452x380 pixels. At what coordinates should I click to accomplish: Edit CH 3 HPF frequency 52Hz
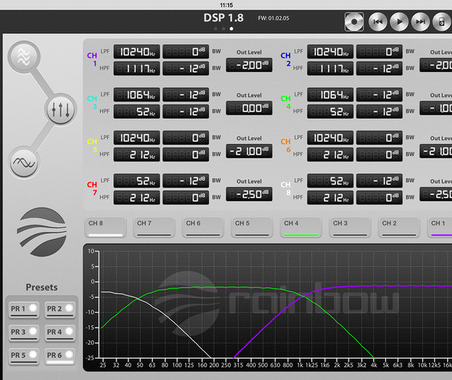[x=137, y=112]
